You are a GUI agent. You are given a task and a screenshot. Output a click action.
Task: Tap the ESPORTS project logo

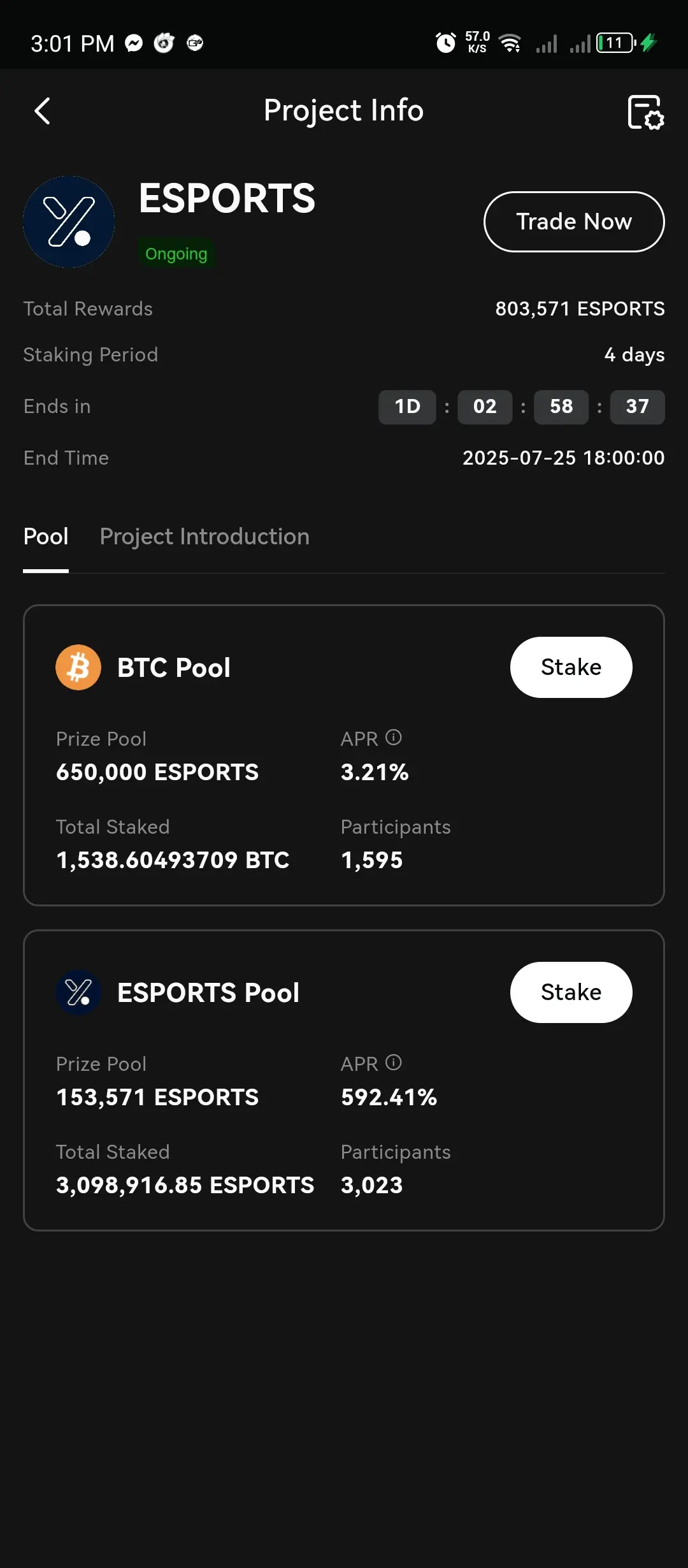tap(69, 222)
